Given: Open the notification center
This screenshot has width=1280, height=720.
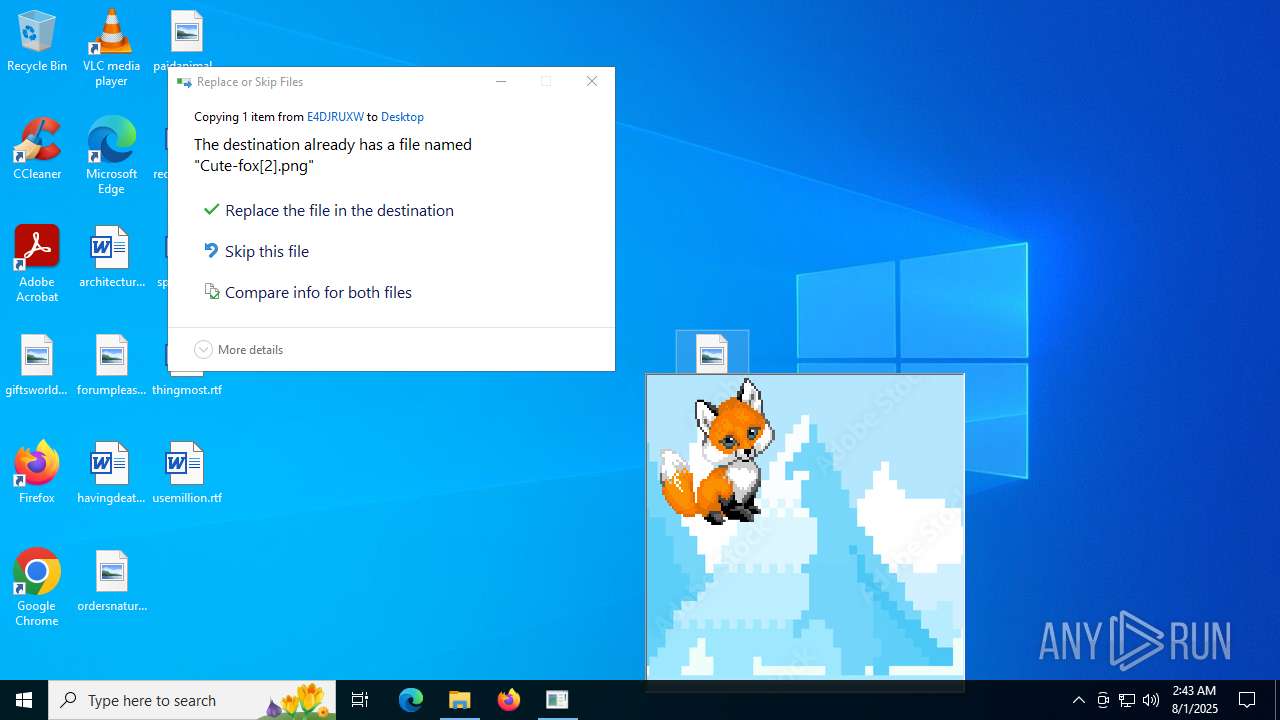Looking at the screenshot, I should (x=1248, y=700).
